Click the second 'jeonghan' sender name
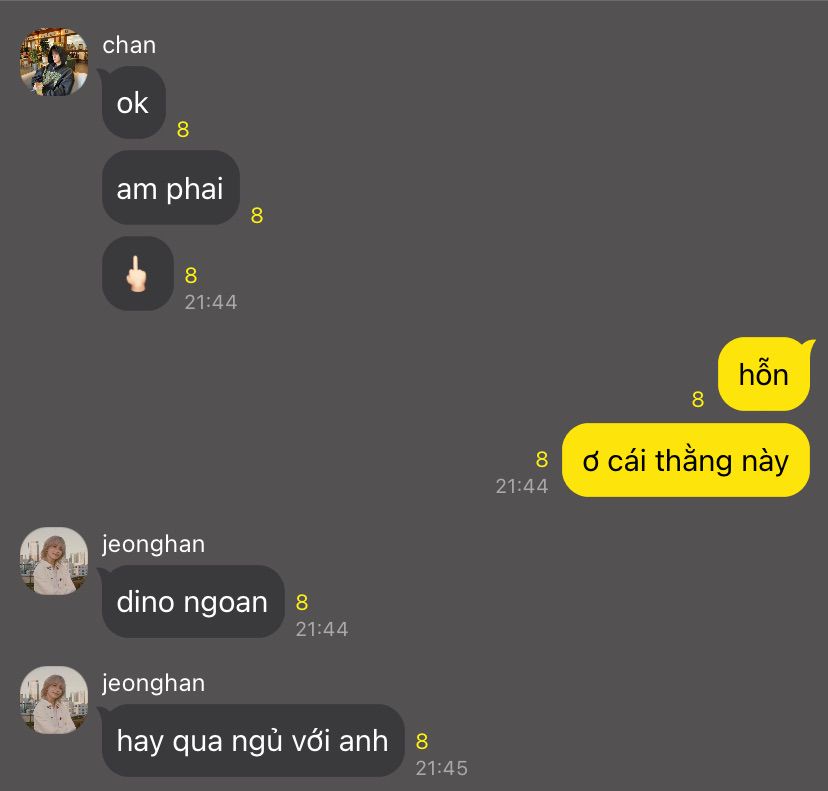Viewport: 828px width, 791px height. 153,683
